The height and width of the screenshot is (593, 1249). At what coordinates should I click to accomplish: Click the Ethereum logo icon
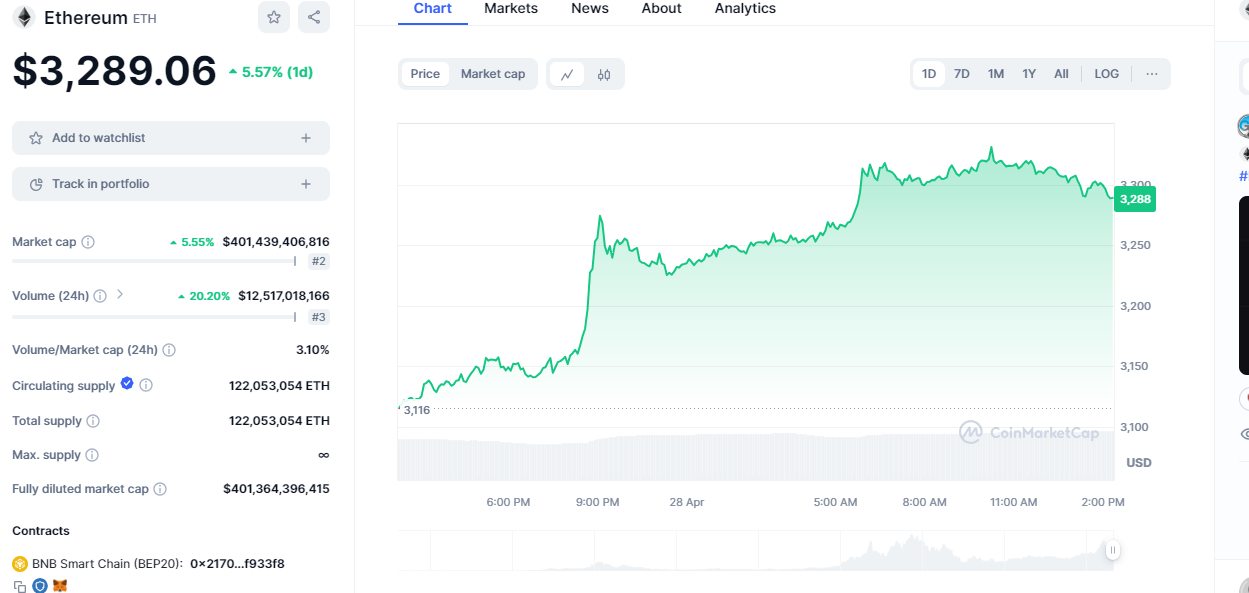coord(22,17)
